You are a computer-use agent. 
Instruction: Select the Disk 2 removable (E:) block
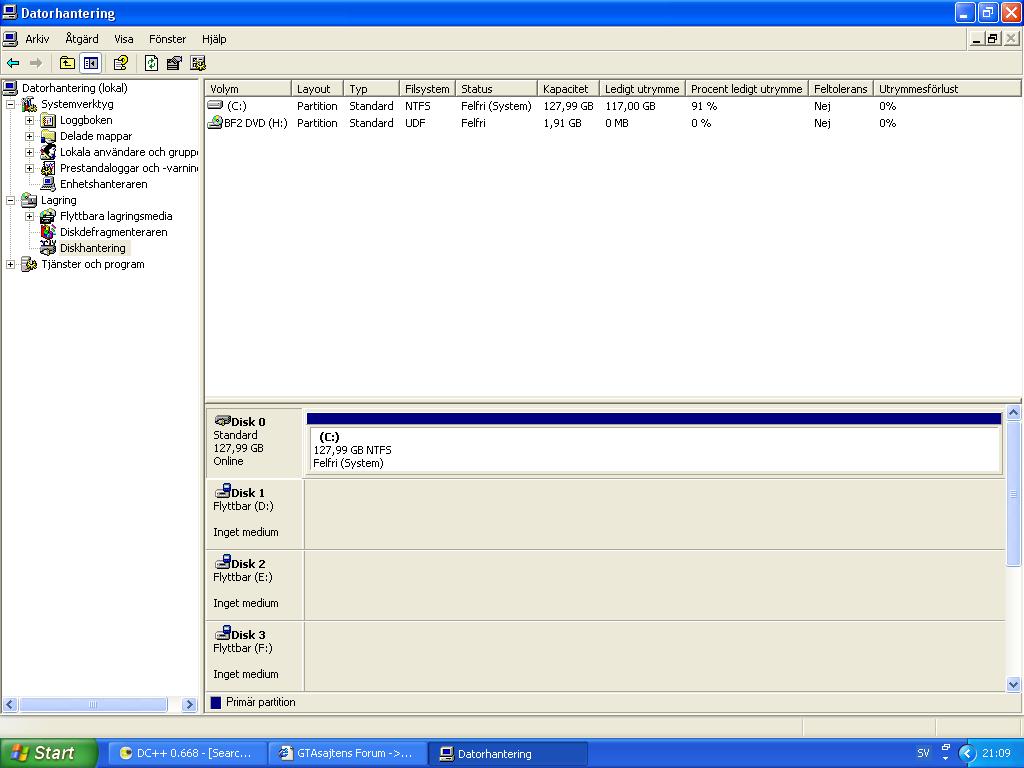coord(254,585)
